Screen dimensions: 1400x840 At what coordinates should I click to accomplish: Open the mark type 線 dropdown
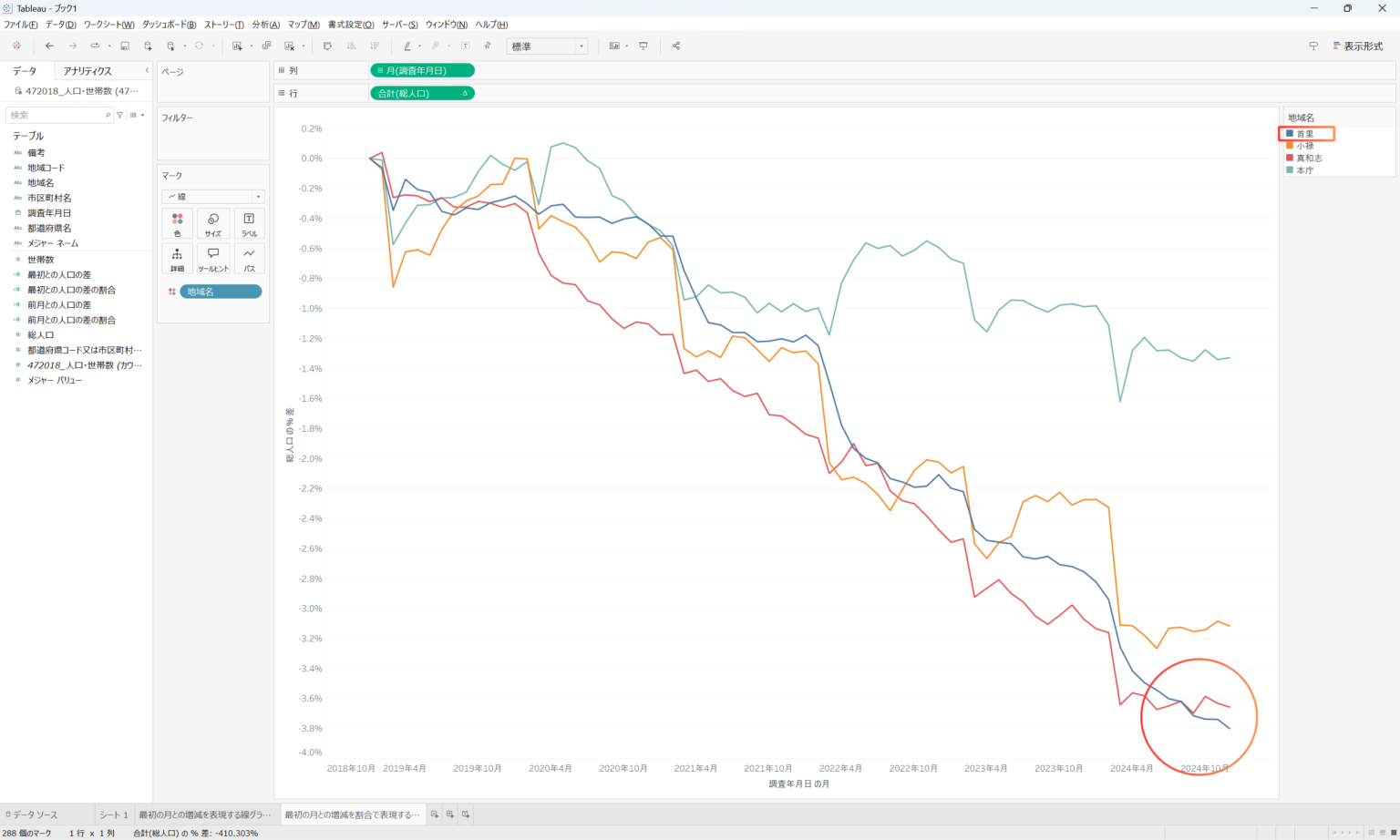(x=213, y=197)
